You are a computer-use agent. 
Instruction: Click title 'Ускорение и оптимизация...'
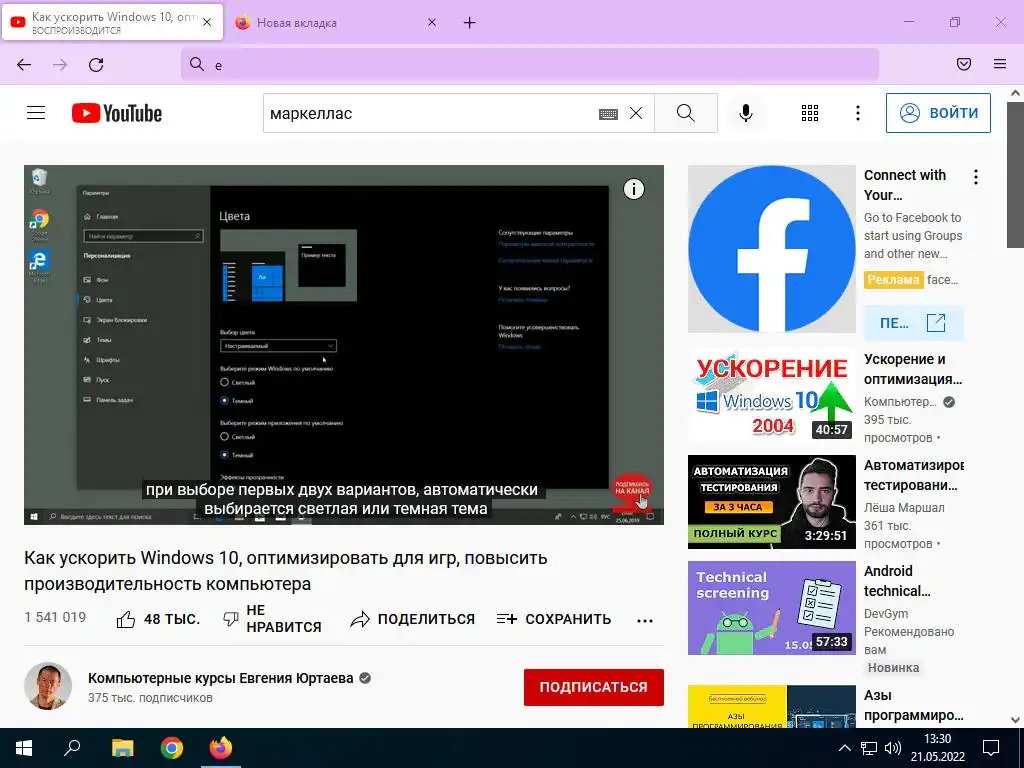[913, 369]
